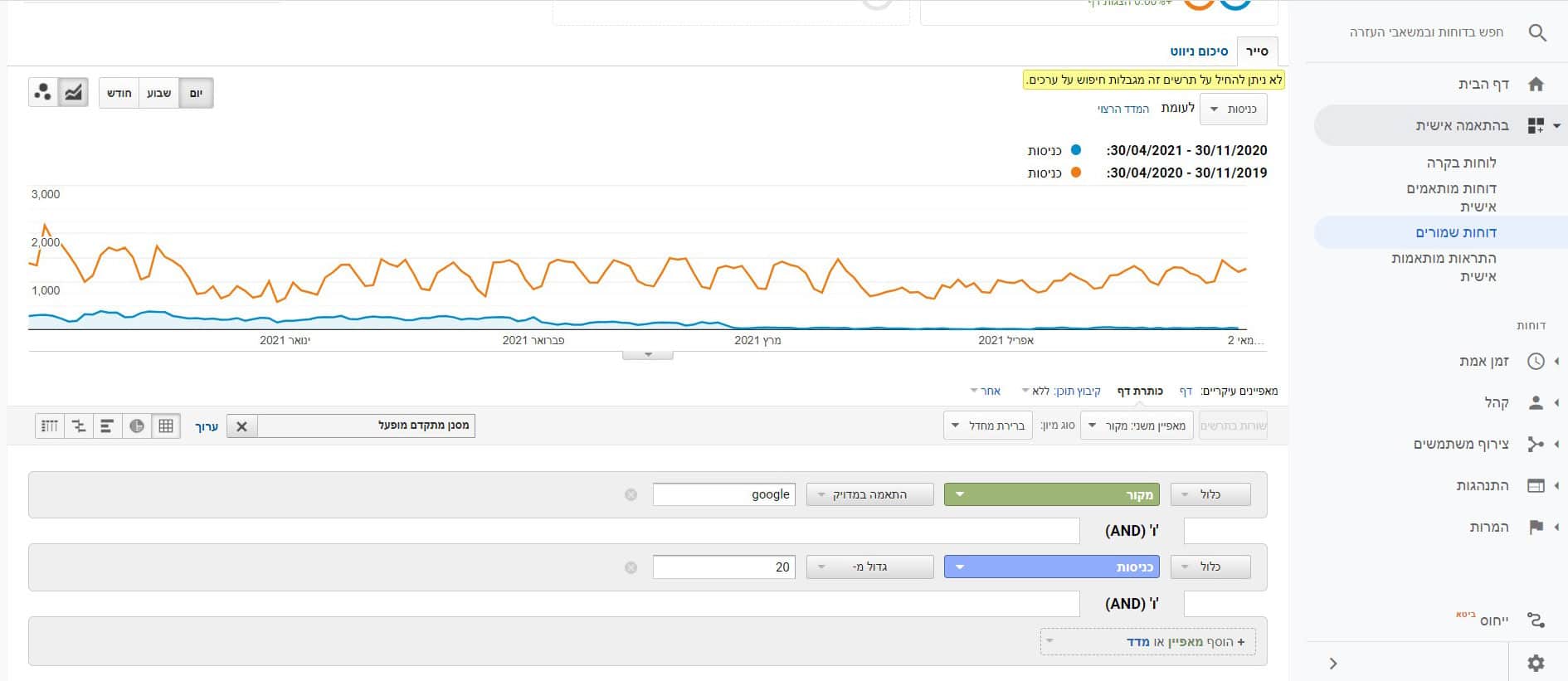Switch to the סיכום ניווט navigation summary tab
1568x681 pixels.
(x=1199, y=51)
